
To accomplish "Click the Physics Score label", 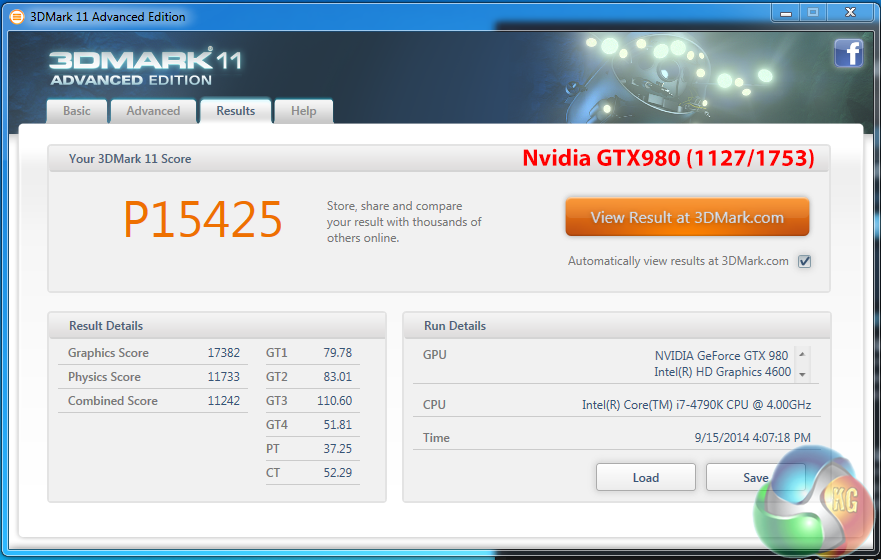I will (104, 377).
